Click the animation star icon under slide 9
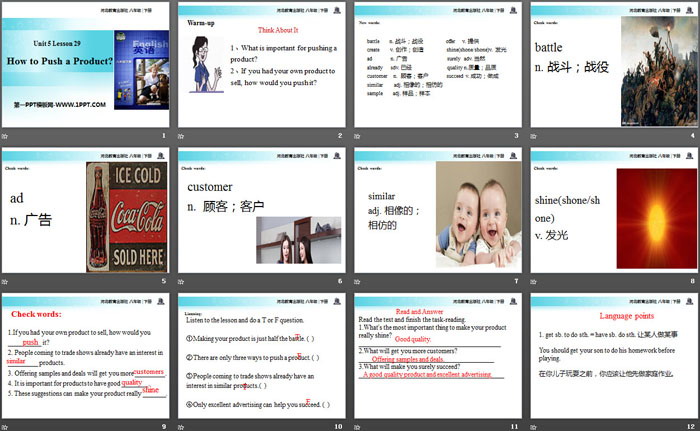 [4, 427]
